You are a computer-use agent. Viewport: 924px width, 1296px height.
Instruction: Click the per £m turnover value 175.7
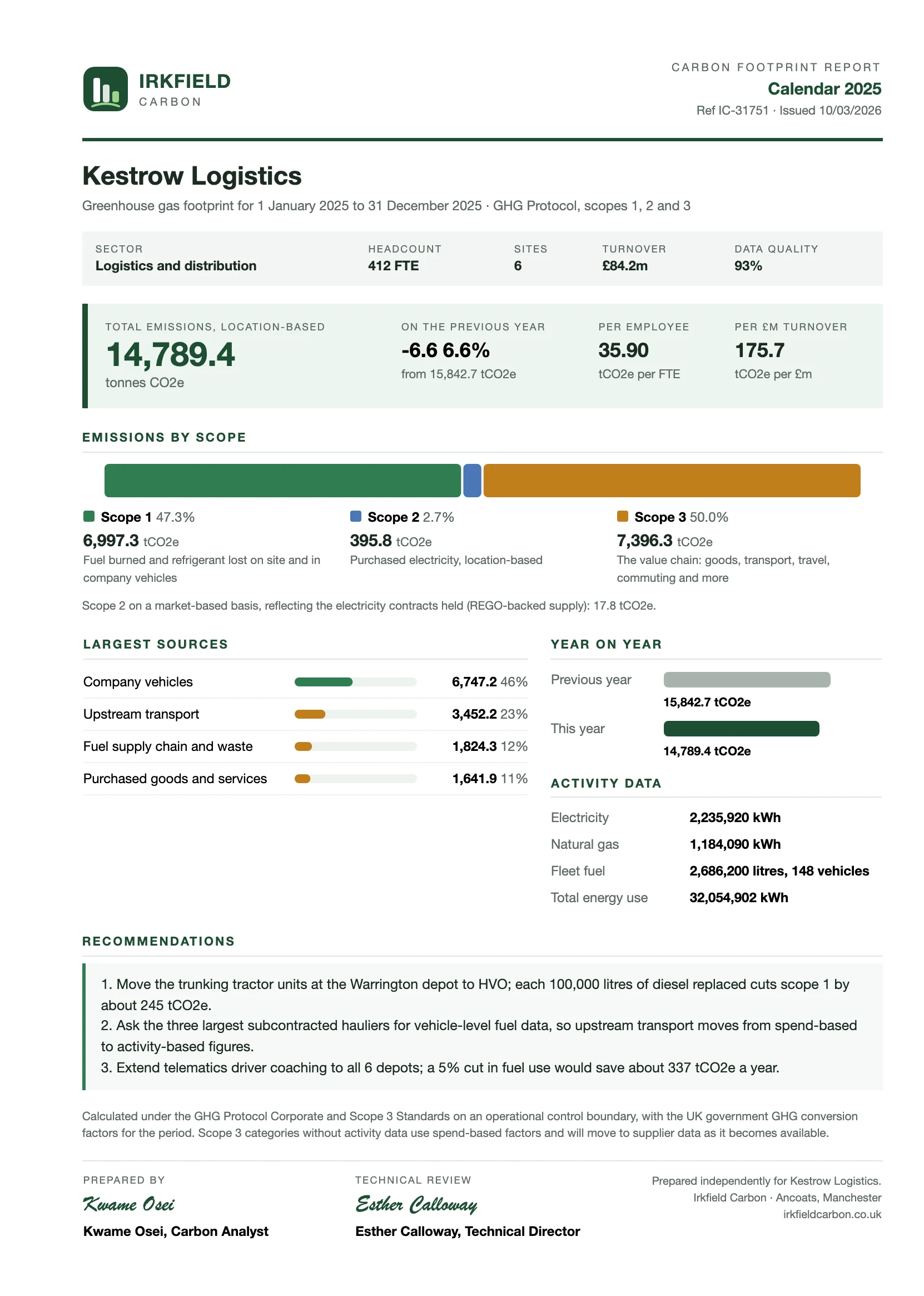[759, 350]
